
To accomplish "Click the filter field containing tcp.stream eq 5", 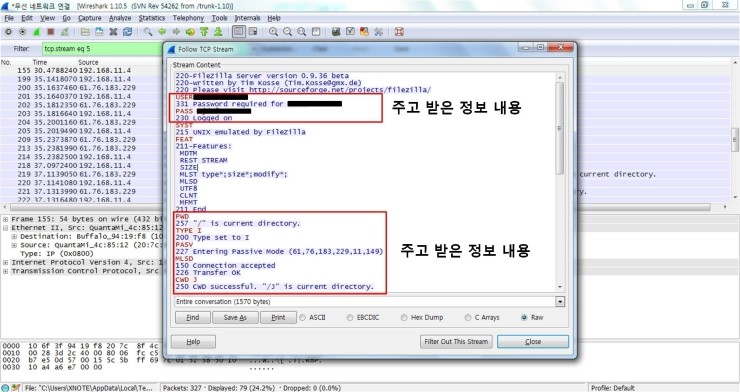I will (x=102, y=49).
